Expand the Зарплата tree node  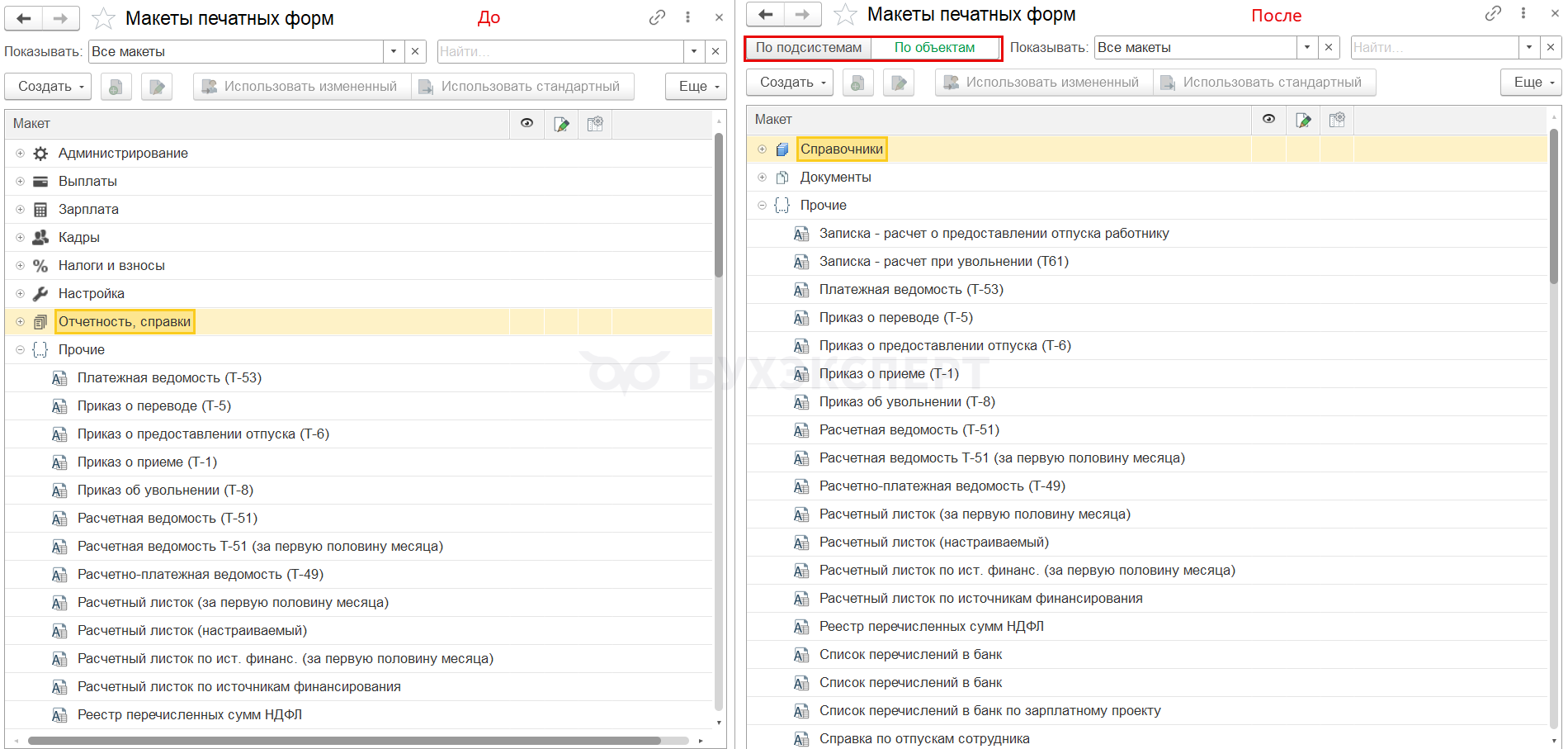[x=20, y=209]
